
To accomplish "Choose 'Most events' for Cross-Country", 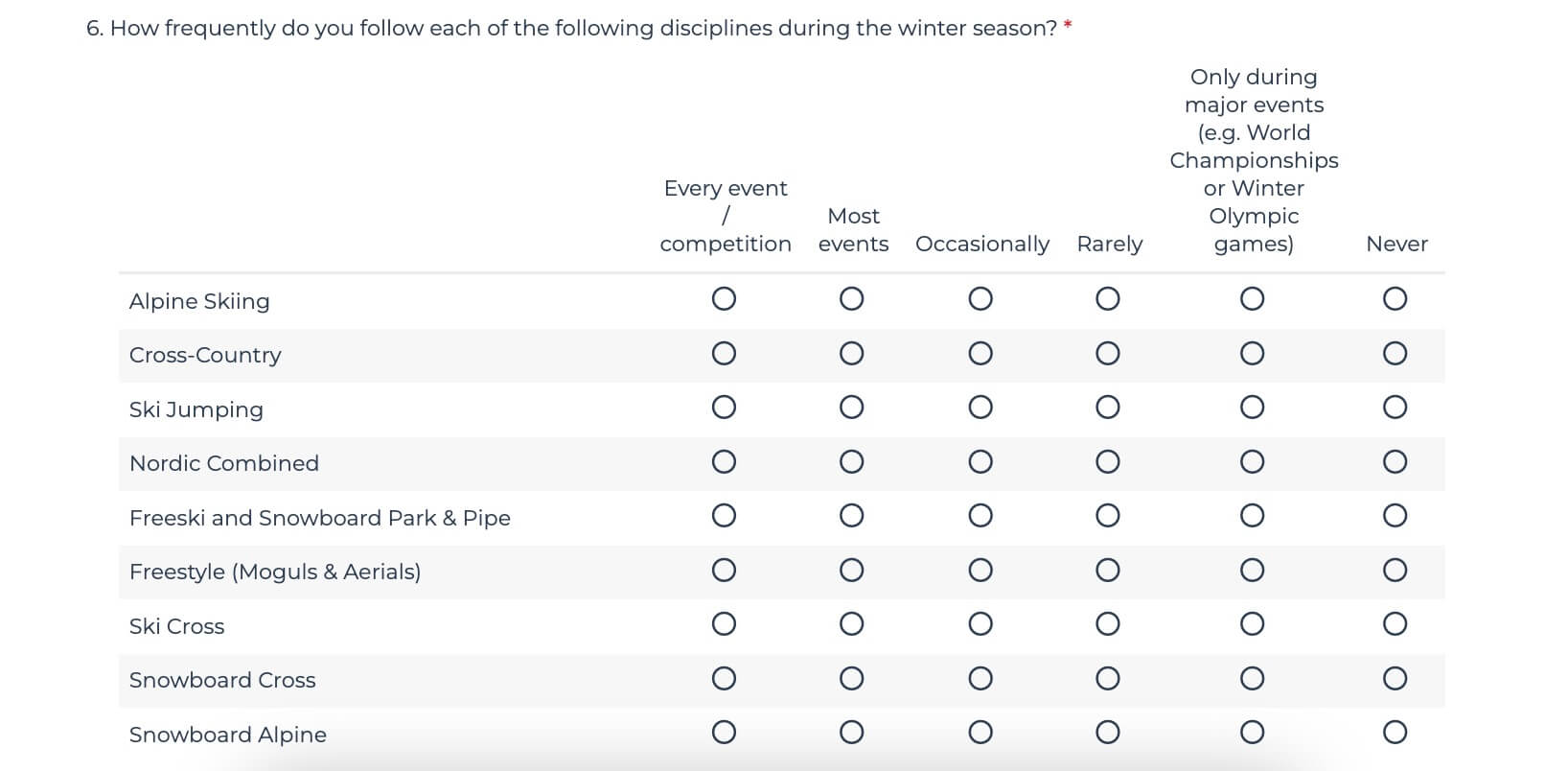I will [851, 354].
